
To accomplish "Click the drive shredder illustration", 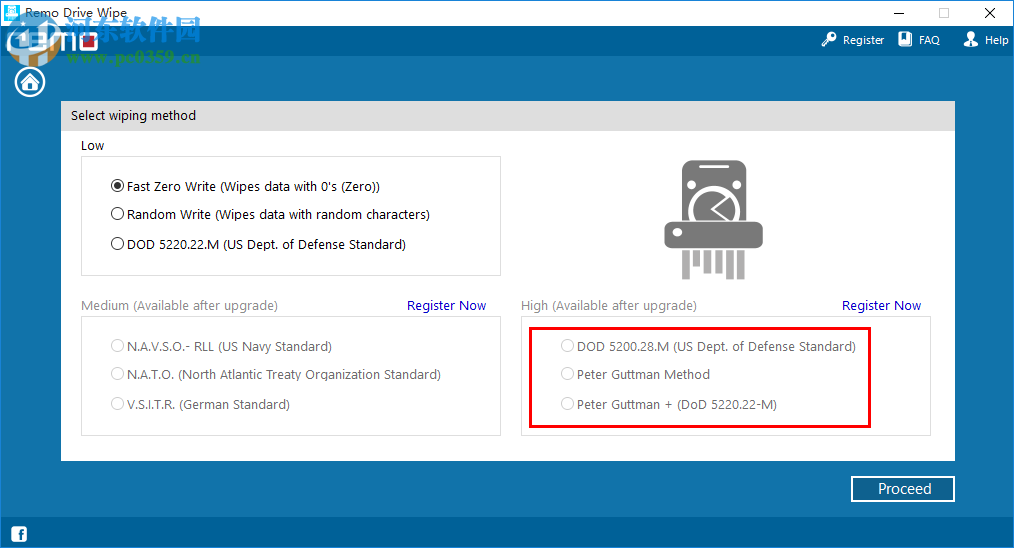I will click(x=713, y=220).
